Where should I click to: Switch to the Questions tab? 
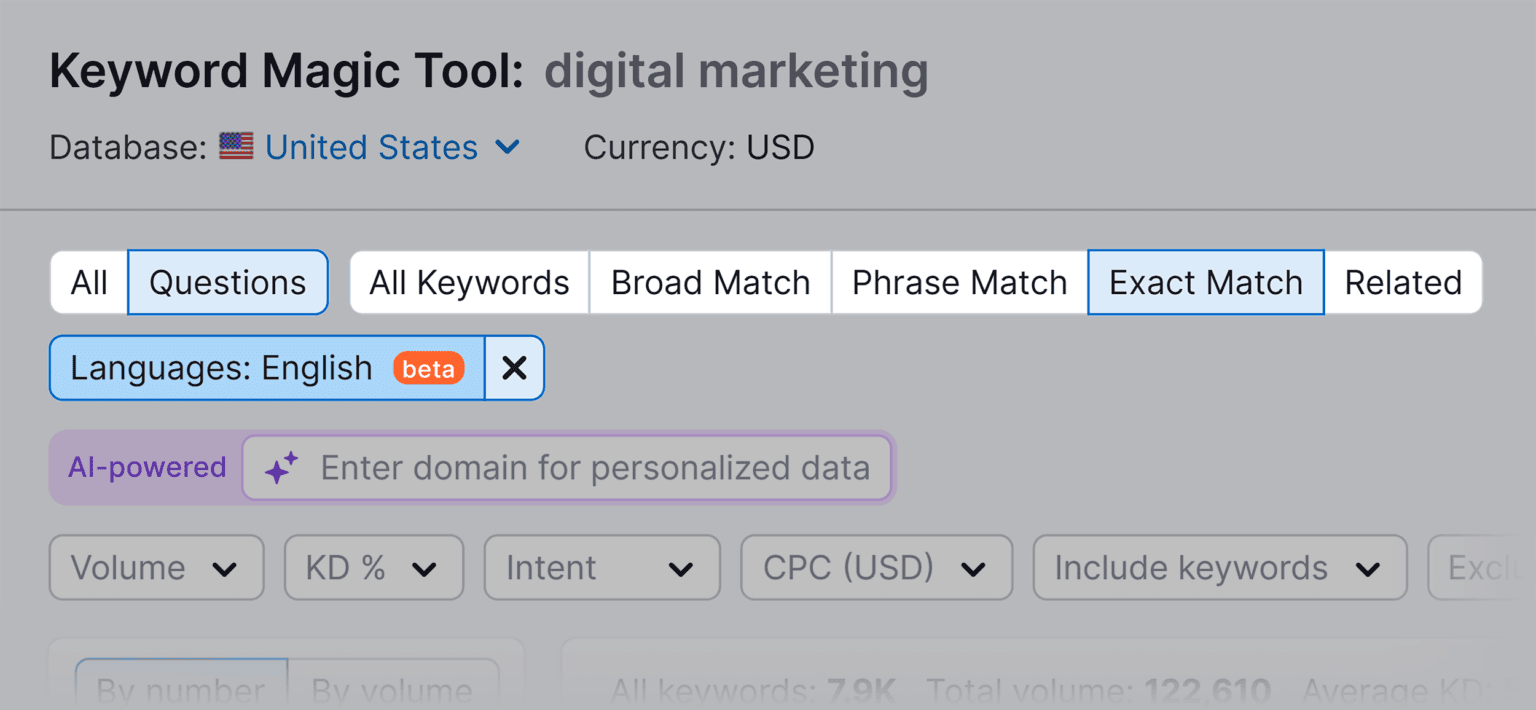[227, 282]
